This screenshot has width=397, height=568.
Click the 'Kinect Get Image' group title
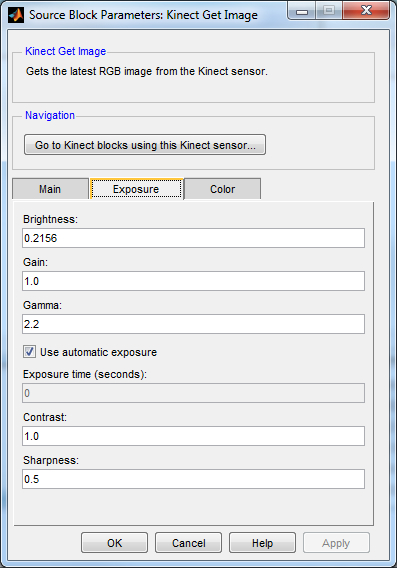(66, 51)
